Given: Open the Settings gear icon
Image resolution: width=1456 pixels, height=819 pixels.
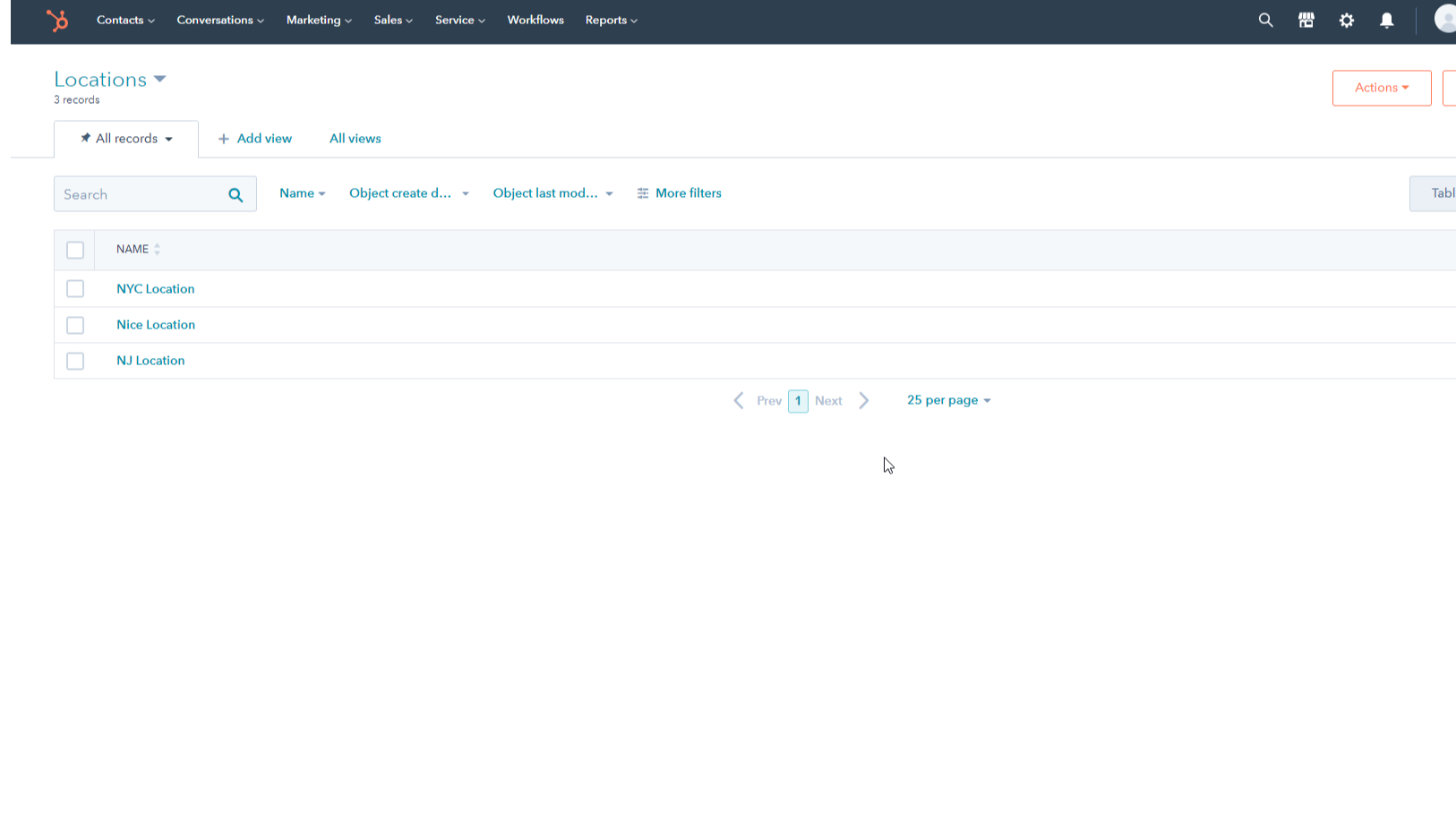Looking at the screenshot, I should tap(1346, 20).
